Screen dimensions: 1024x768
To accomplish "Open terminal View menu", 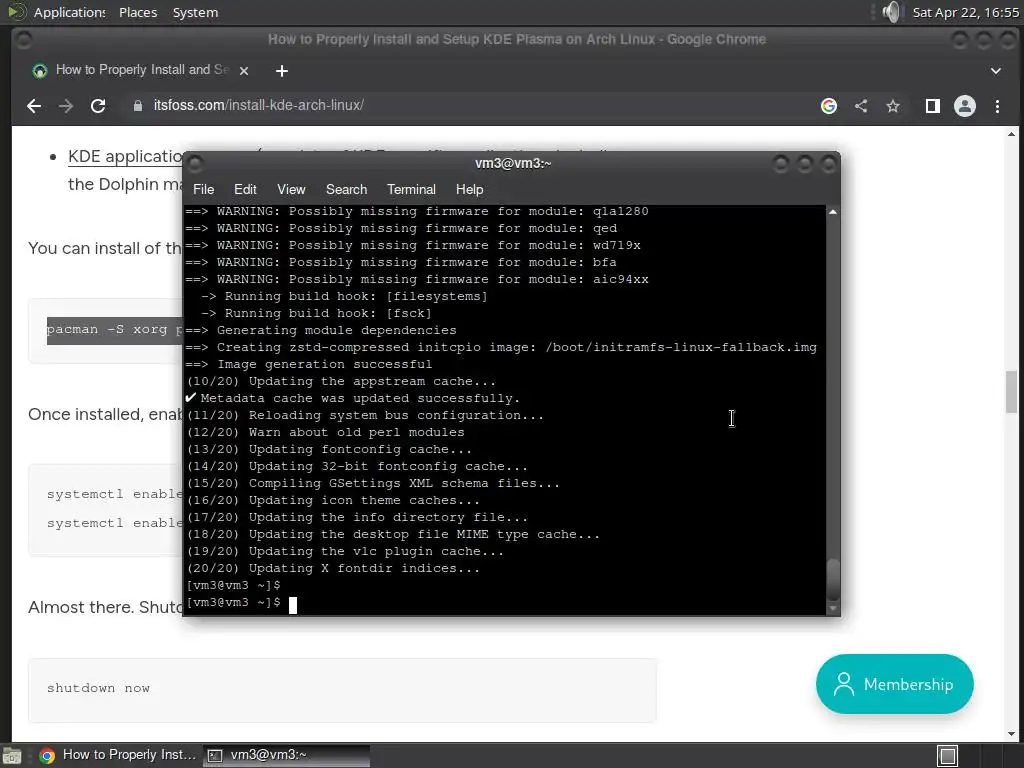I will pyautogui.click(x=291, y=189).
